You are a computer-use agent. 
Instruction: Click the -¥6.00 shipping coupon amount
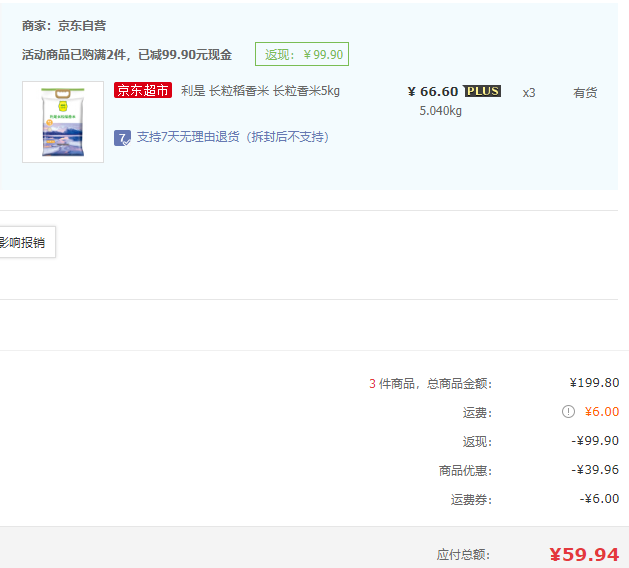pos(599,499)
